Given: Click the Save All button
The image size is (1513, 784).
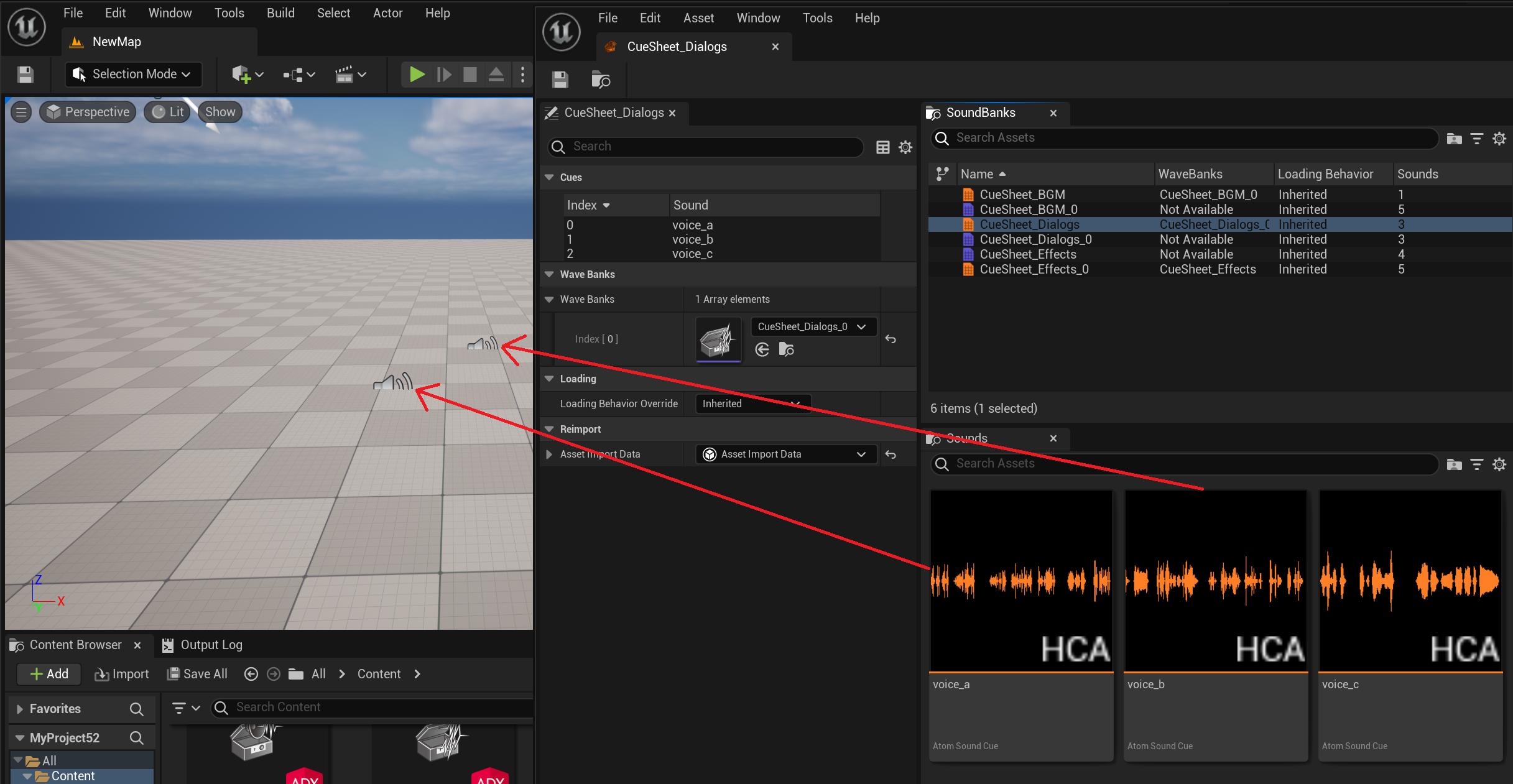Looking at the screenshot, I should 198,674.
